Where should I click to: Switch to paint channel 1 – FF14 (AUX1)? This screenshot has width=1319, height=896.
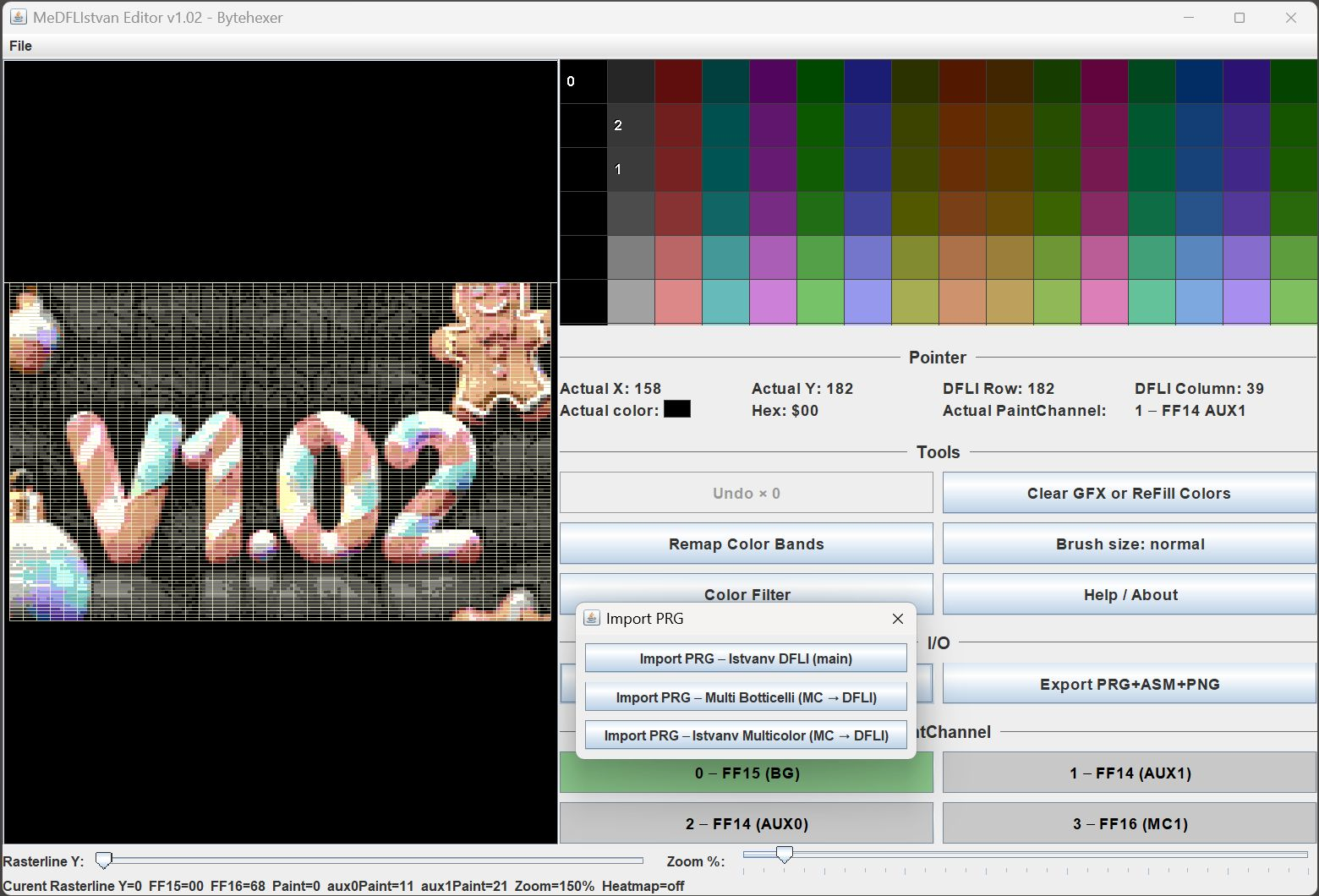[1129, 773]
